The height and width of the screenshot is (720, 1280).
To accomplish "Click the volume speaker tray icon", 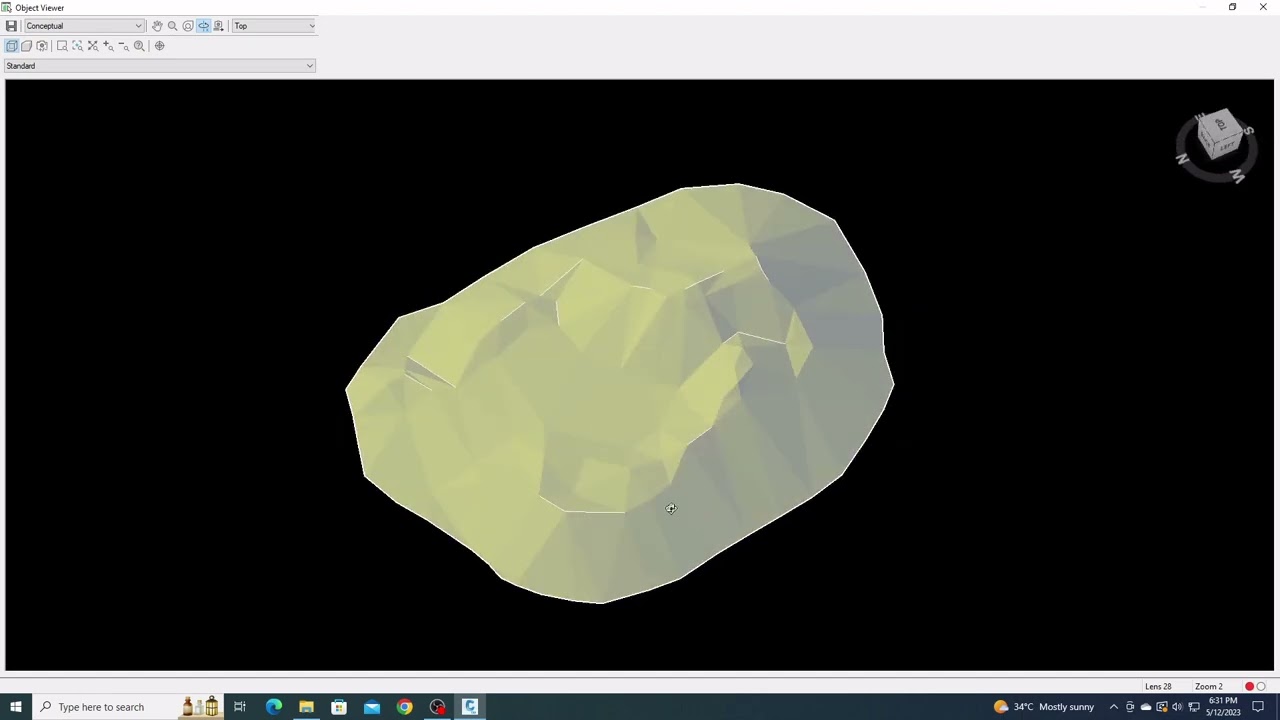I will [1177, 707].
